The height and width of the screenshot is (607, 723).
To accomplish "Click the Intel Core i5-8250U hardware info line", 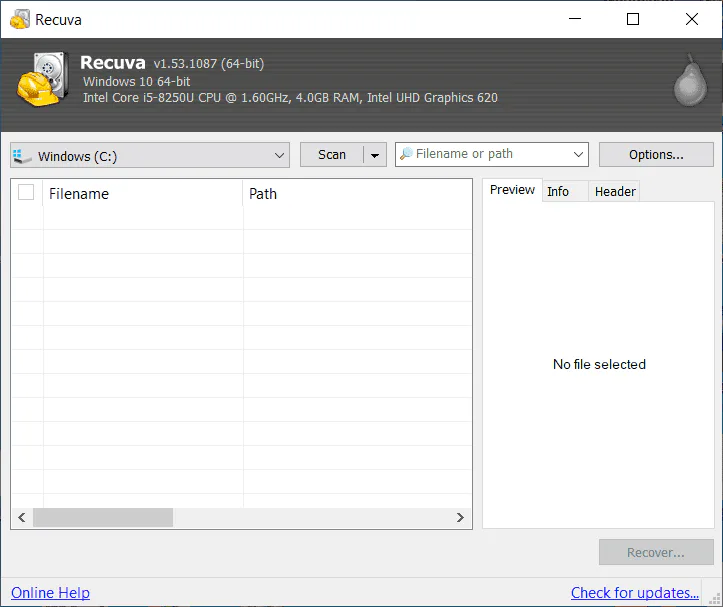I will [290, 98].
